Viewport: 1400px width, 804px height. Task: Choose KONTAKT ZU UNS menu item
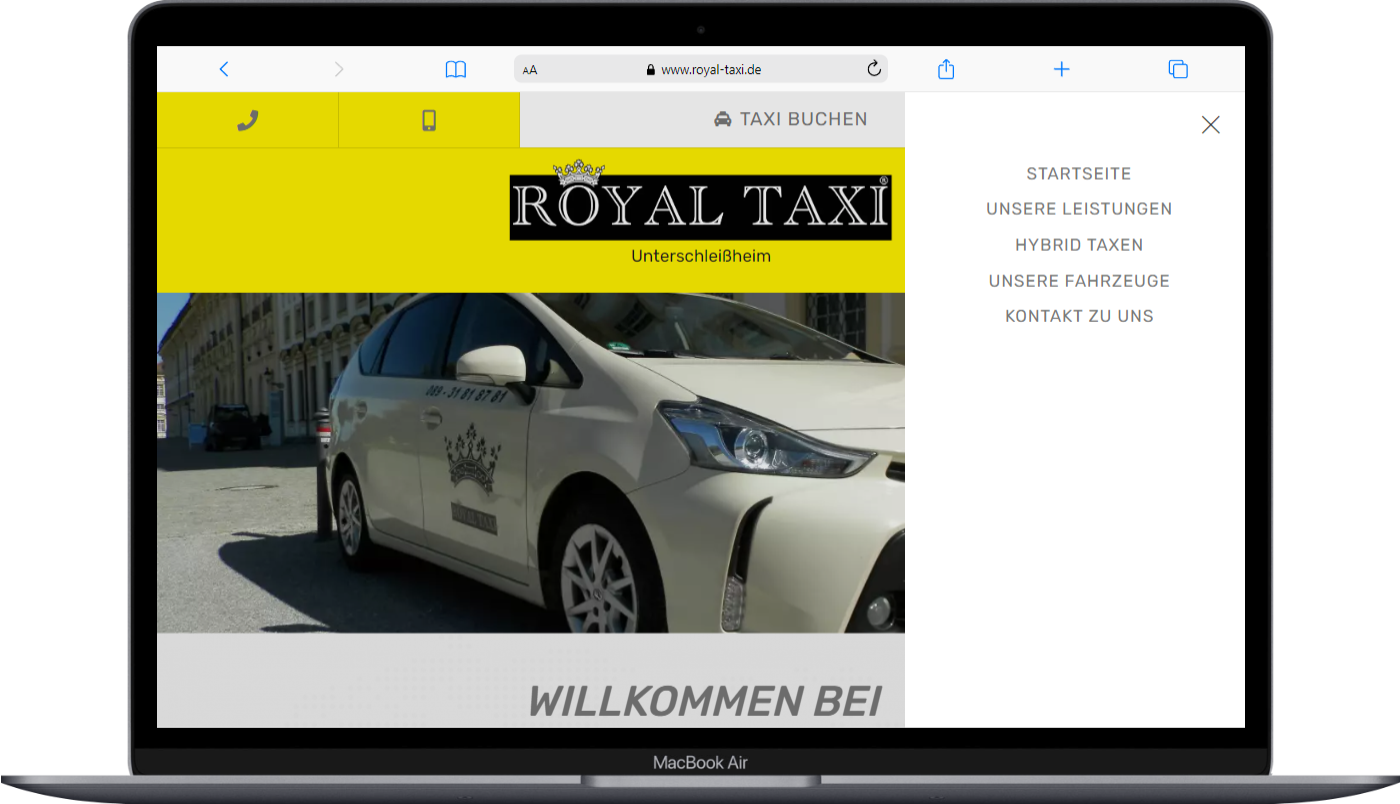tap(1079, 316)
